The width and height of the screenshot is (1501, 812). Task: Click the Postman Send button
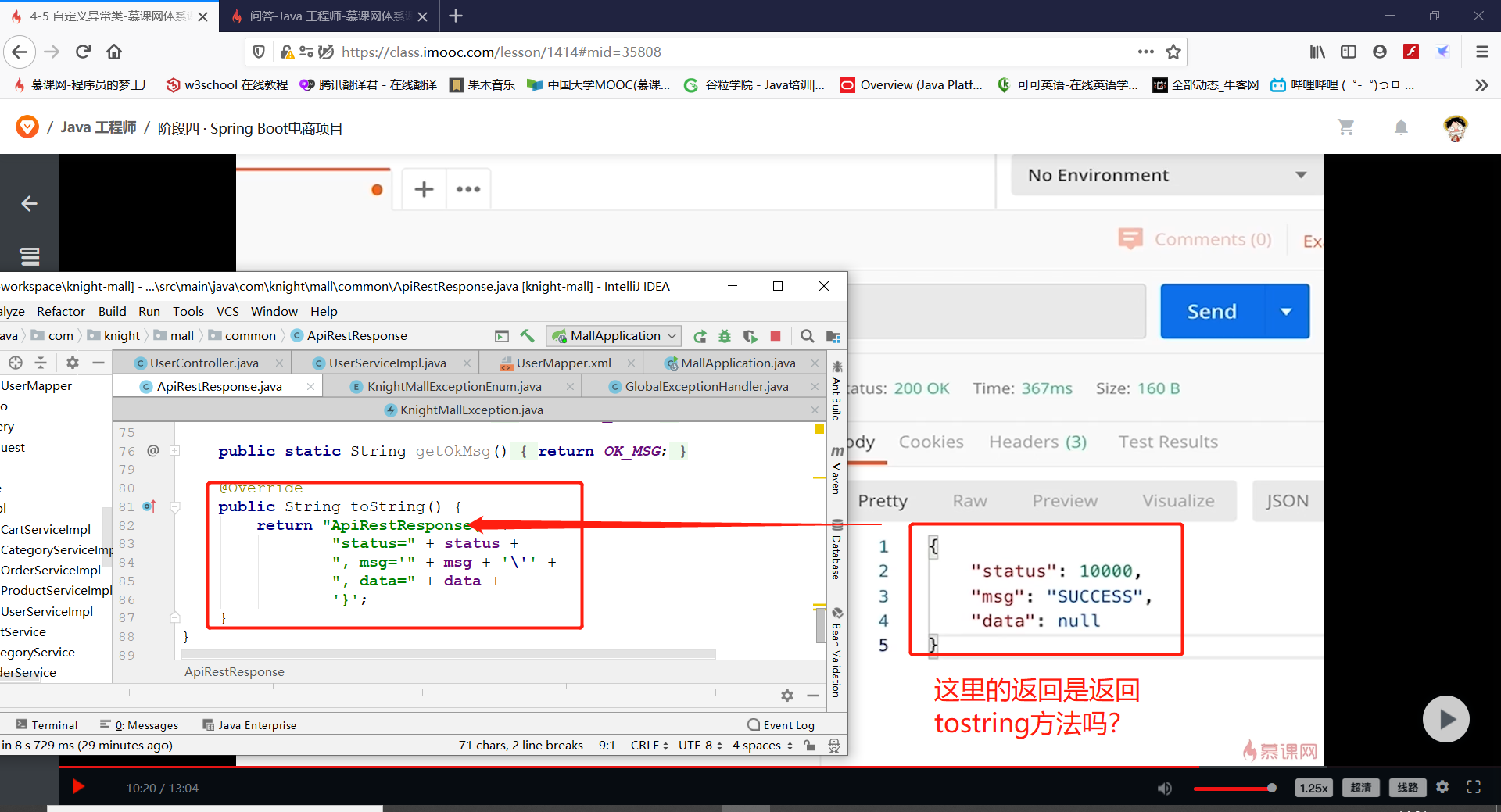point(1212,311)
